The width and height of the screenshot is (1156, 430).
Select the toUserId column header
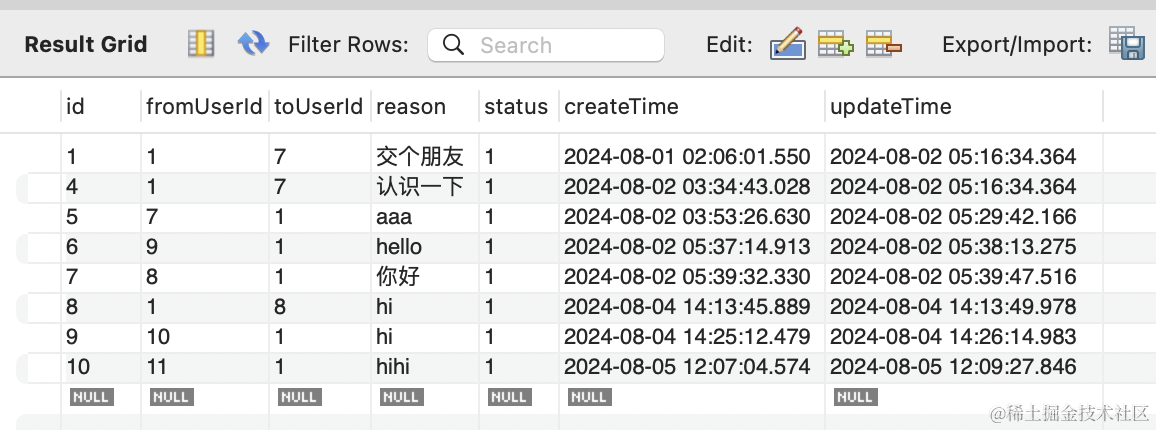pos(319,106)
